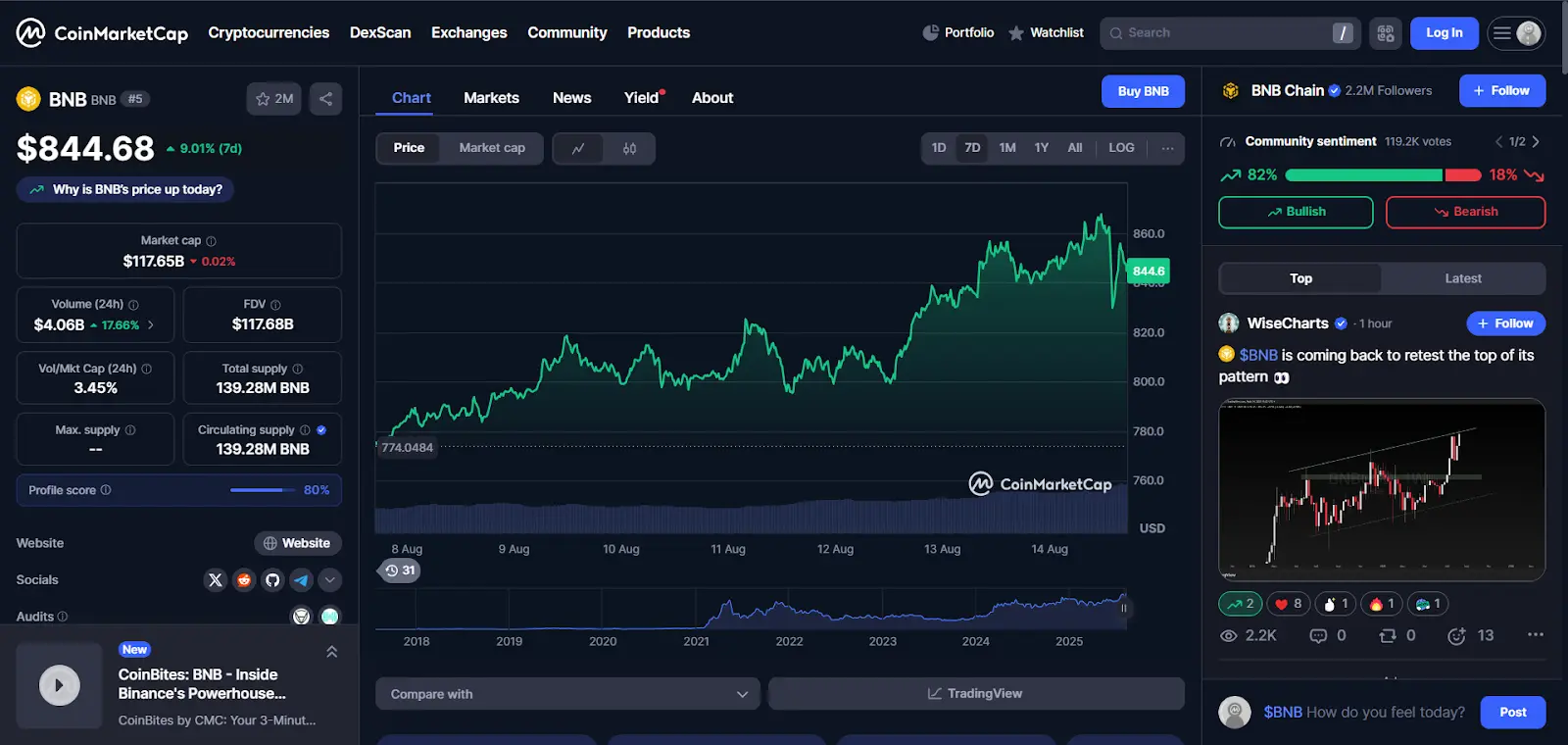Click the Profile score progress bar

click(x=263, y=490)
